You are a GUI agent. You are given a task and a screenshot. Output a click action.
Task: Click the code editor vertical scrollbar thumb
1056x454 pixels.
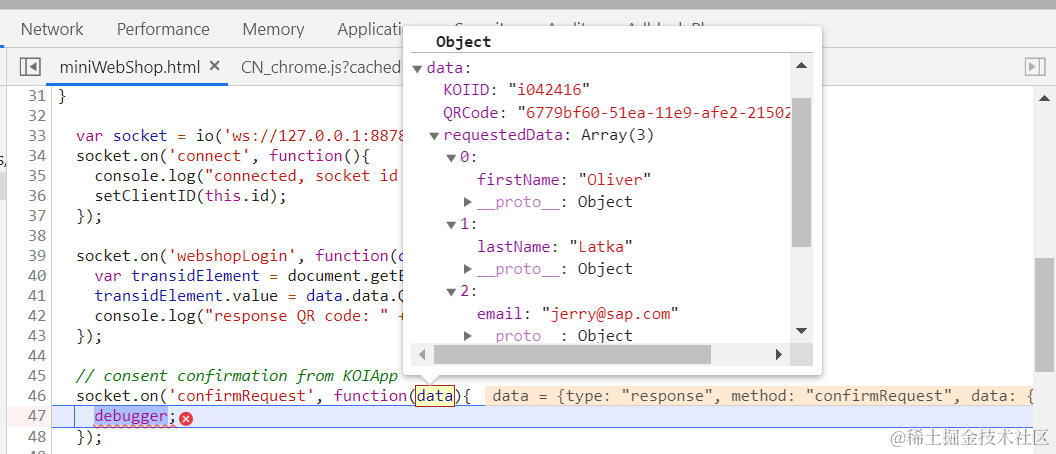[x=1044, y=315]
